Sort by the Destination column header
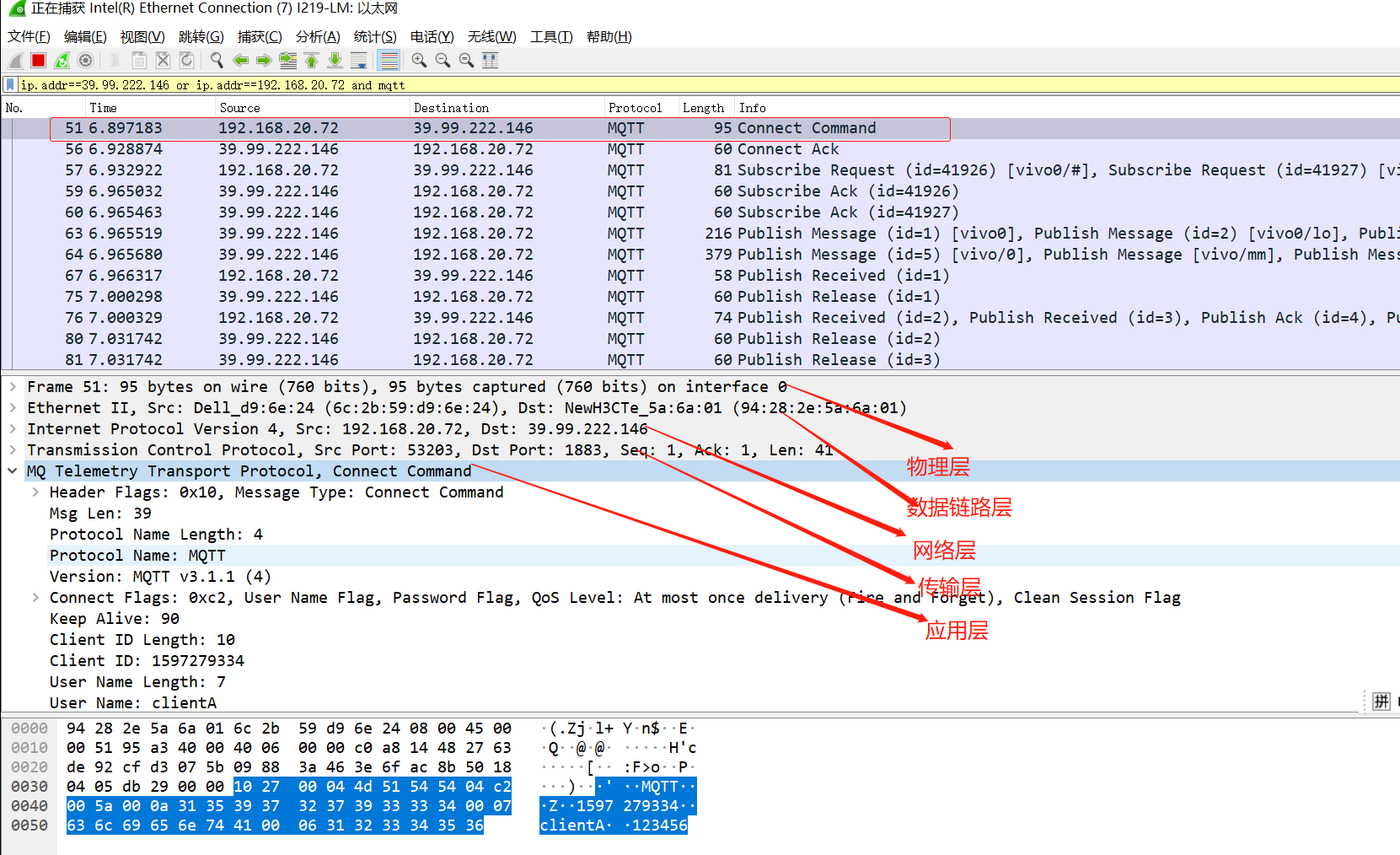 pos(507,108)
